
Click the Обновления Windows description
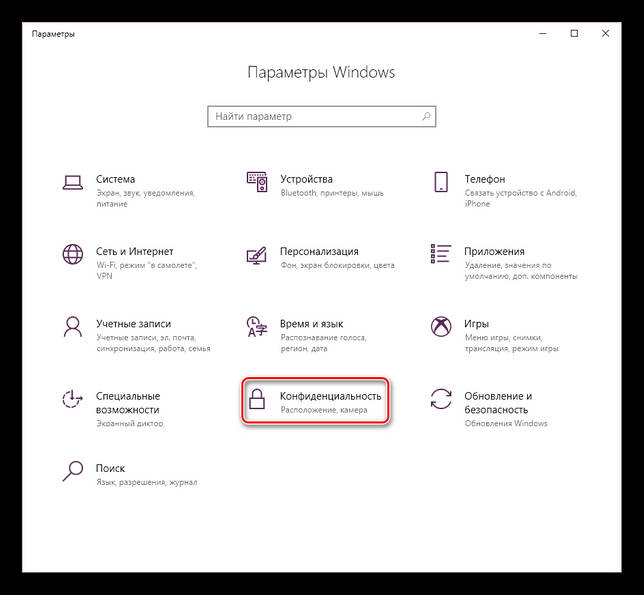click(x=506, y=423)
